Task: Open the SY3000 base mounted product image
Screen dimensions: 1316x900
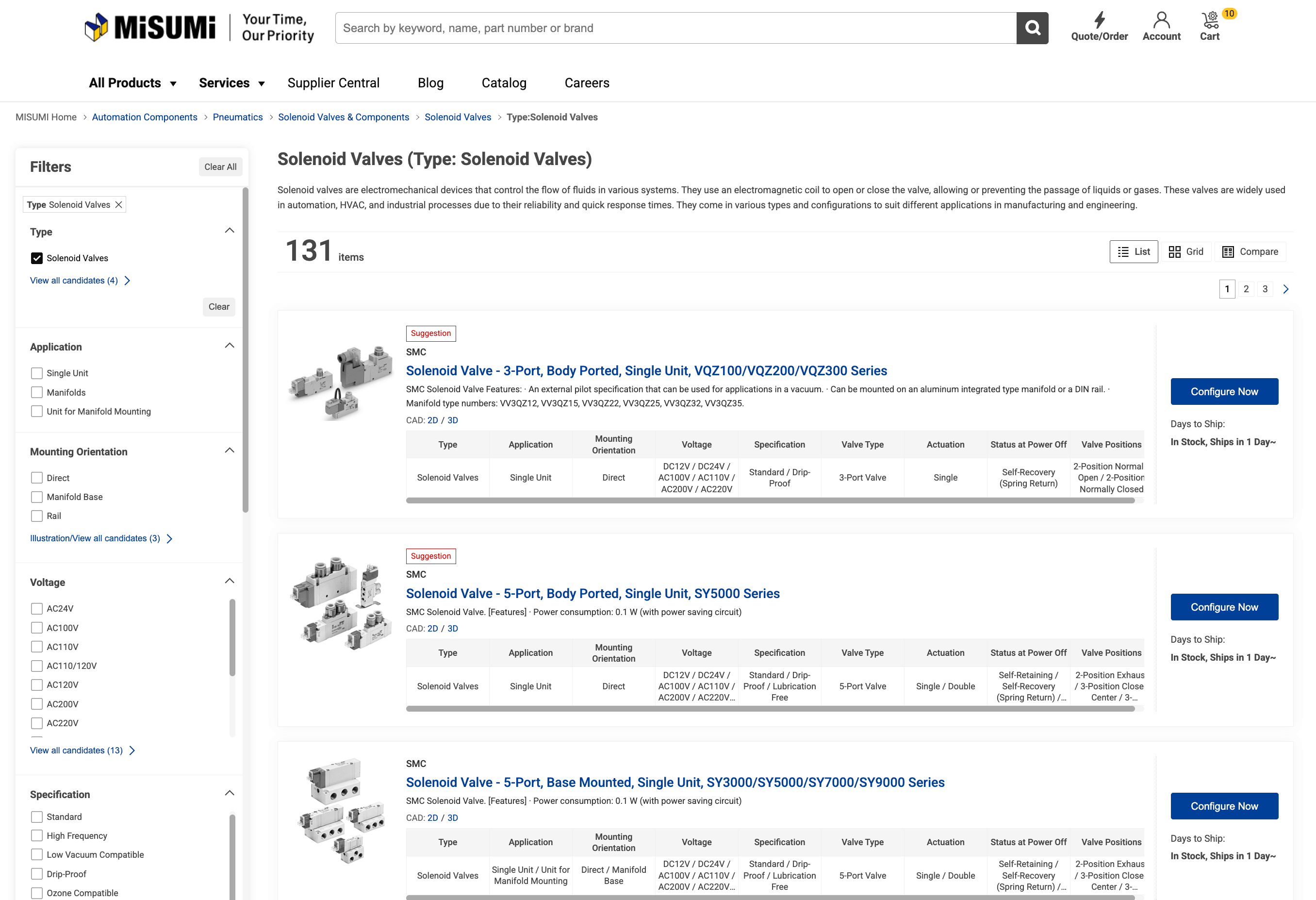Action: click(342, 810)
